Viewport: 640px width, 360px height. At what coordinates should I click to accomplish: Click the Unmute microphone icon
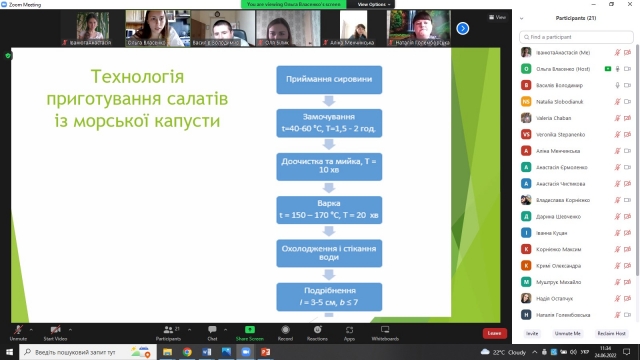click(18, 330)
